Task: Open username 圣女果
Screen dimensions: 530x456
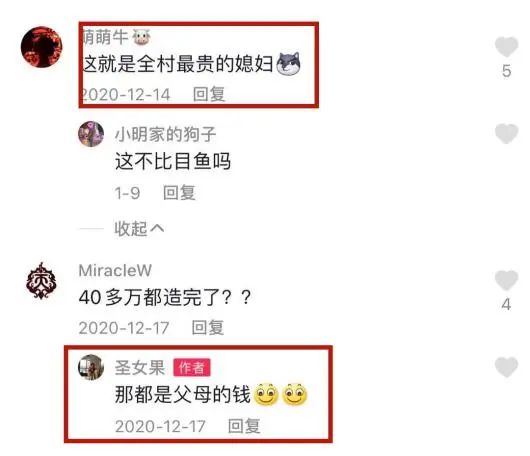Action: 140,367
